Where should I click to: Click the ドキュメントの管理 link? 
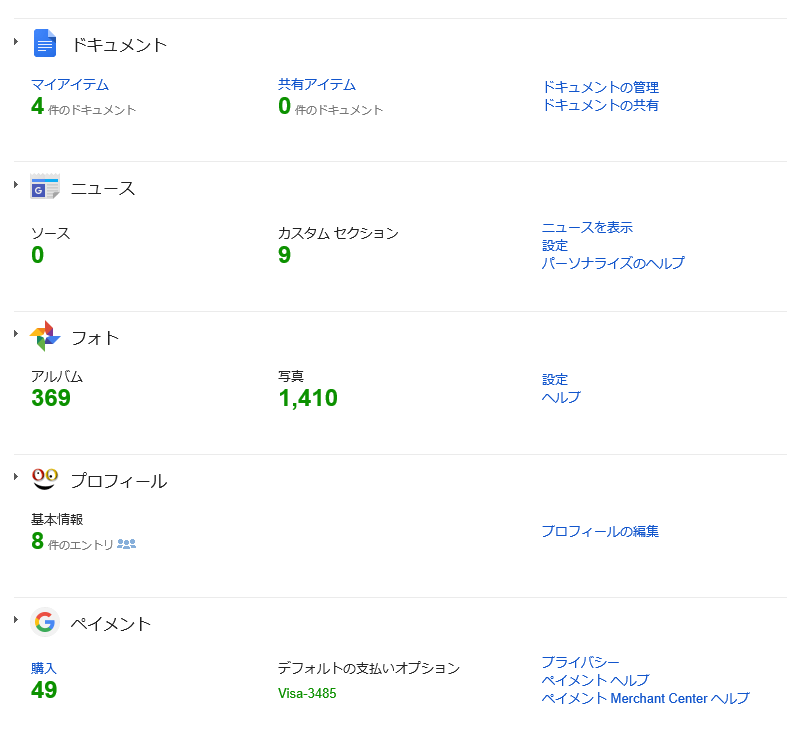pyautogui.click(x=600, y=88)
